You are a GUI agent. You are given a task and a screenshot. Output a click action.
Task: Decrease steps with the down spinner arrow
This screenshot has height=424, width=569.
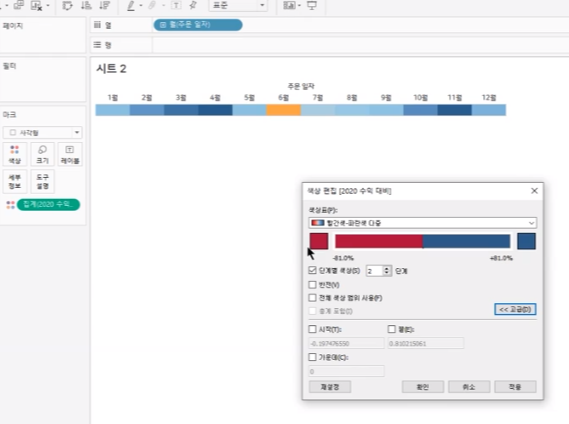pyautogui.click(x=387, y=273)
